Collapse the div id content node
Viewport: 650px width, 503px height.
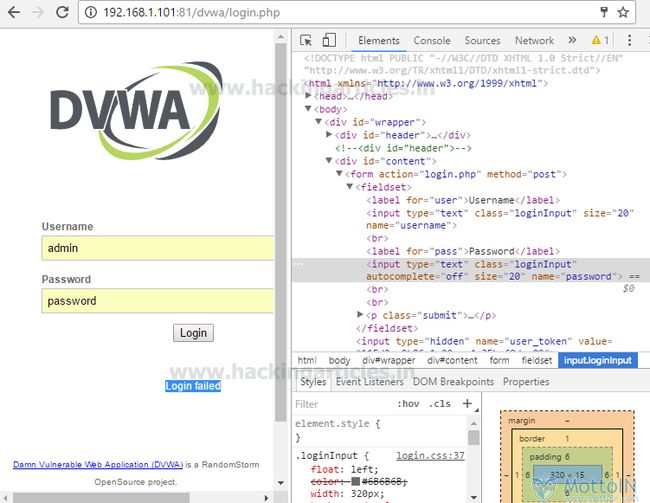pyautogui.click(x=329, y=160)
